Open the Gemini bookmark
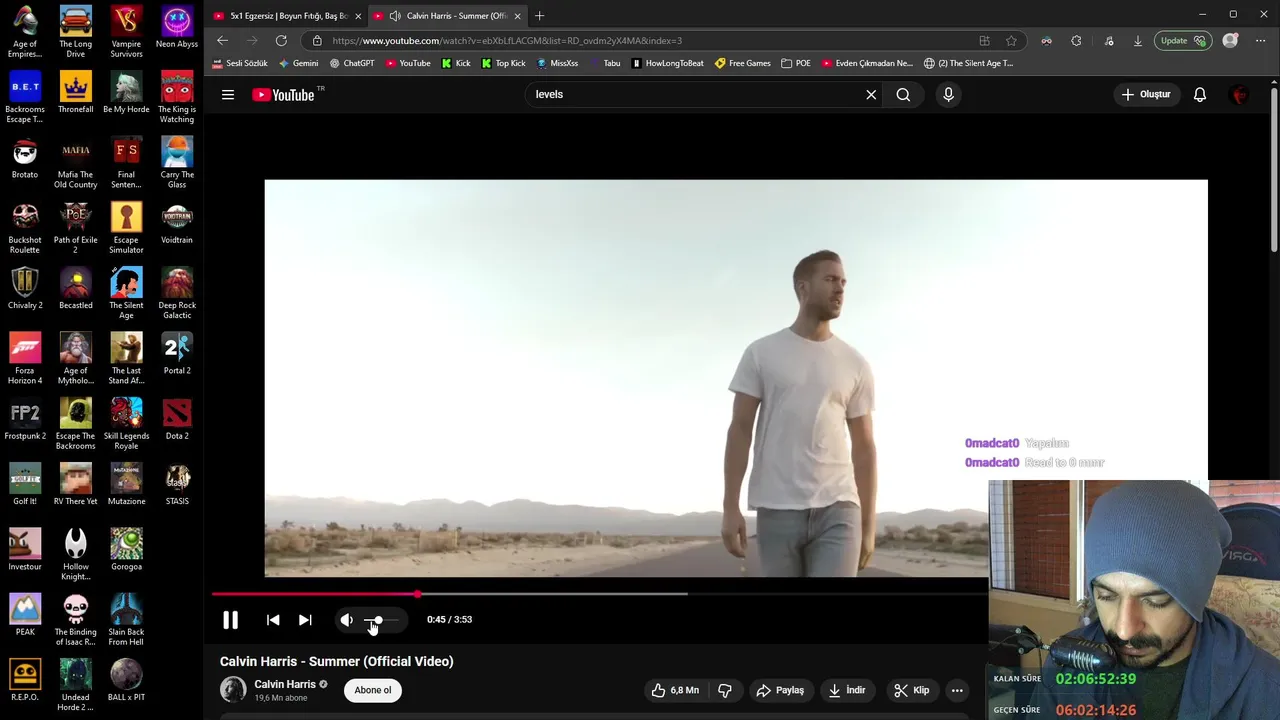This screenshot has height=720, width=1280. (x=299, y=63)
